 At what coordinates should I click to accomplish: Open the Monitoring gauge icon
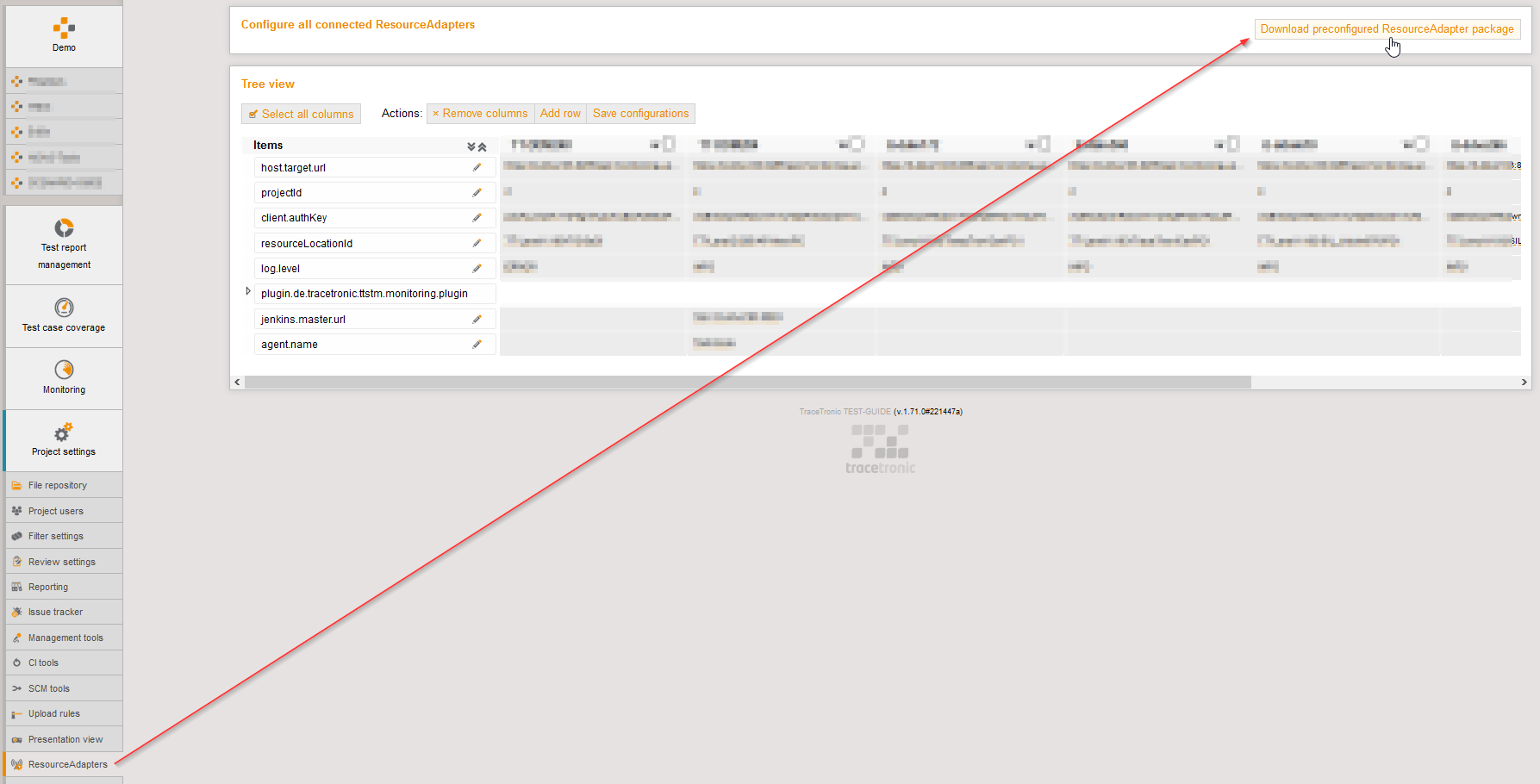64,377
